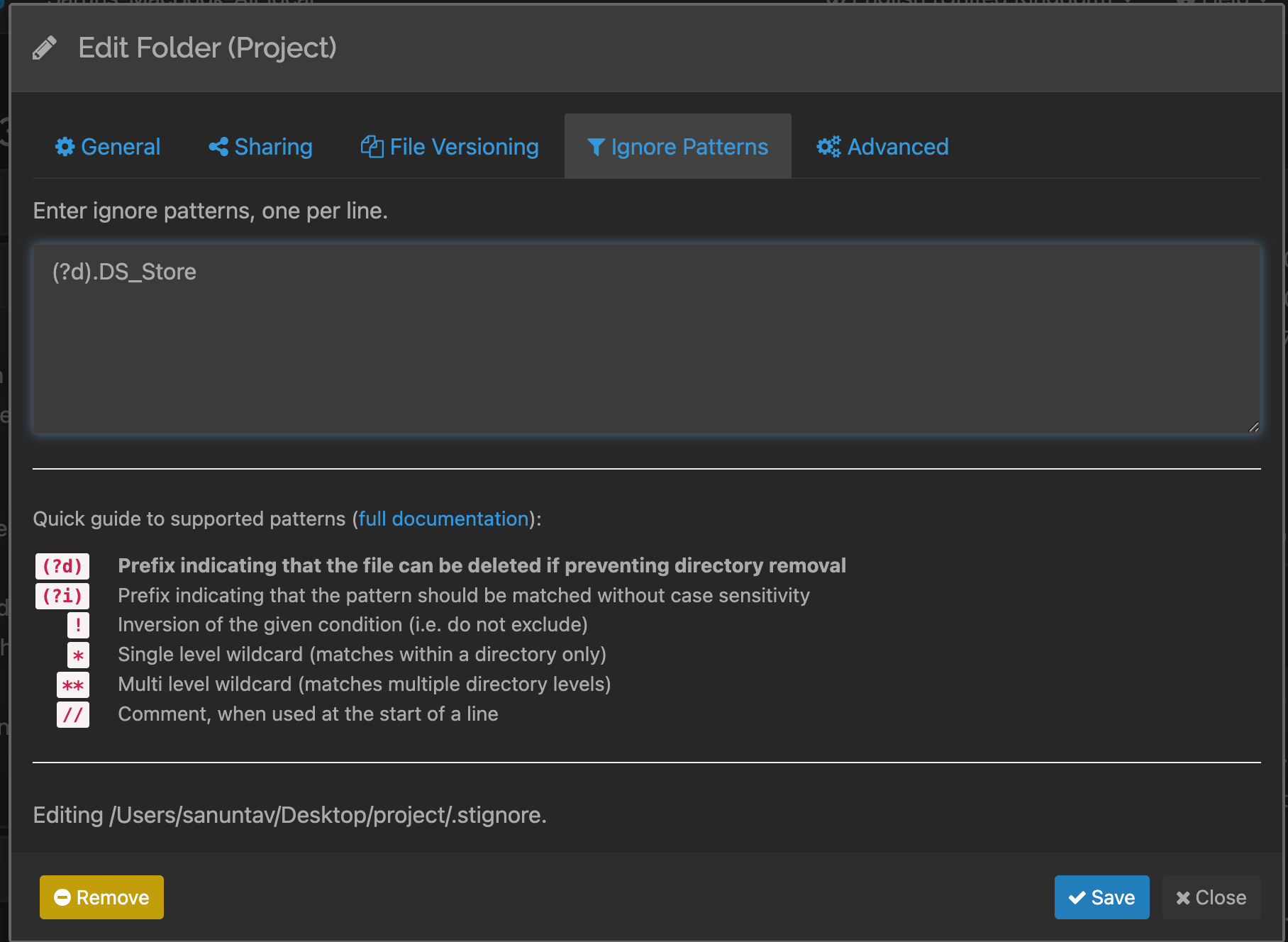Click inside the ignore patterns text area

tap(645, 340)
